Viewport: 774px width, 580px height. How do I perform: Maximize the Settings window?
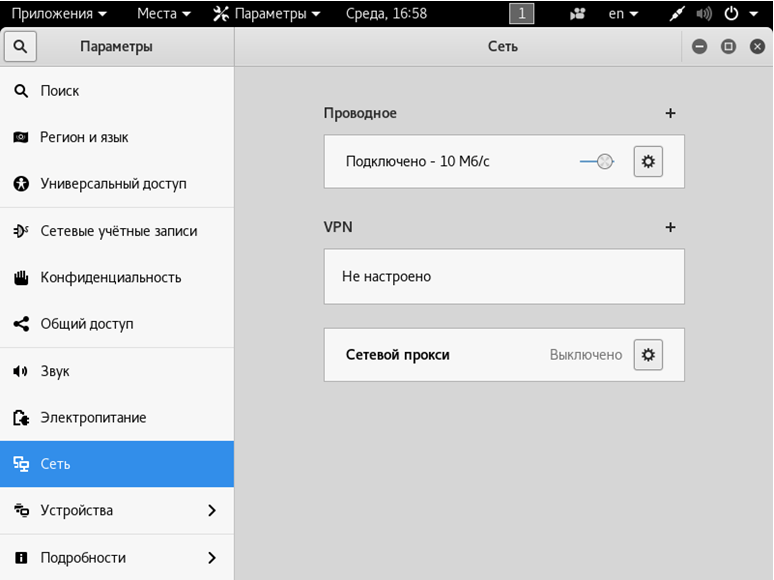coord(728,46)
